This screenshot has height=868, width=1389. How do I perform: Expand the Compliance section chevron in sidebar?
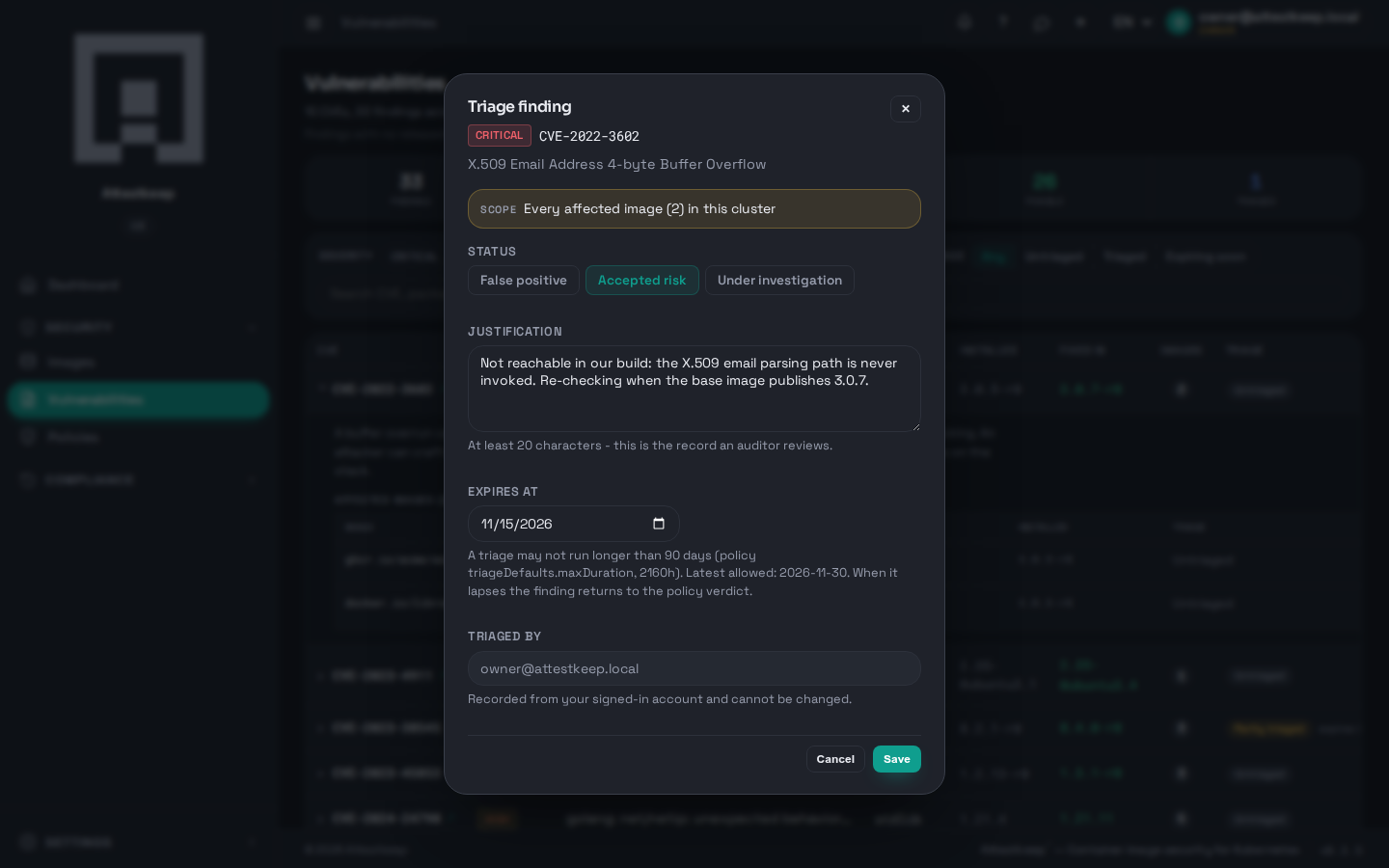(252, 479)
